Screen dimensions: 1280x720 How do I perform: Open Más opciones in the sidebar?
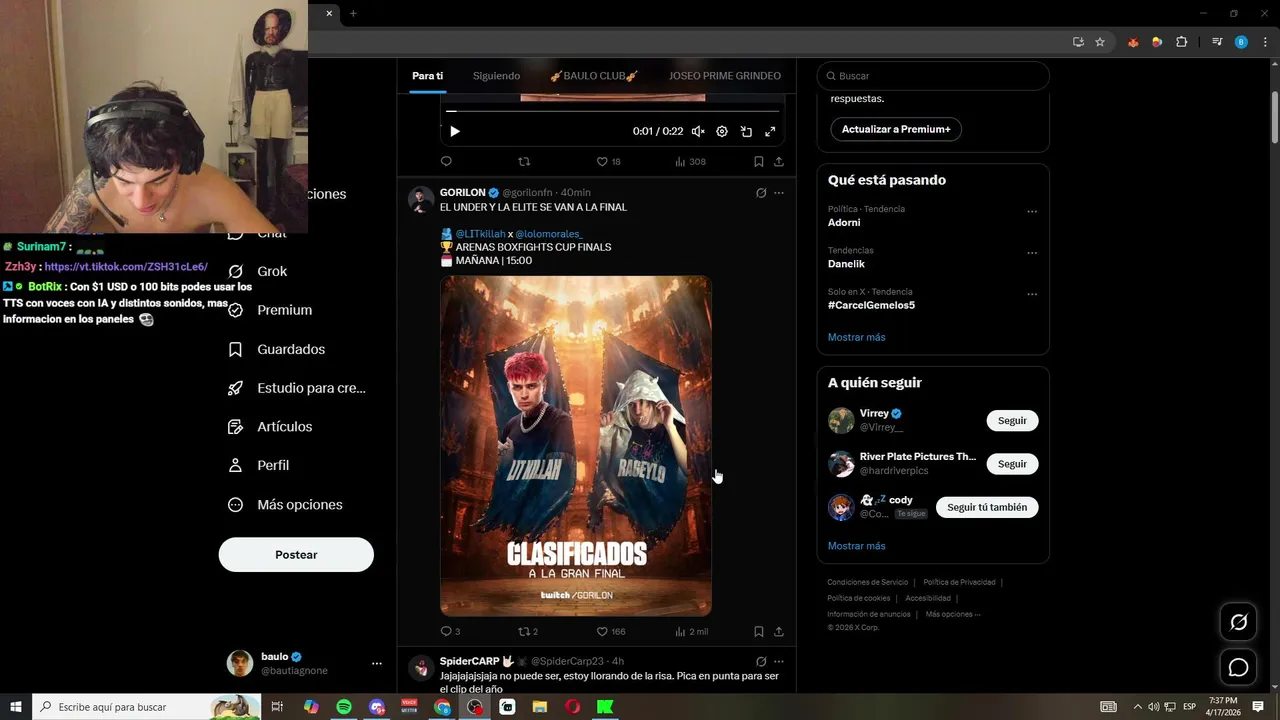tap(285, 505)
